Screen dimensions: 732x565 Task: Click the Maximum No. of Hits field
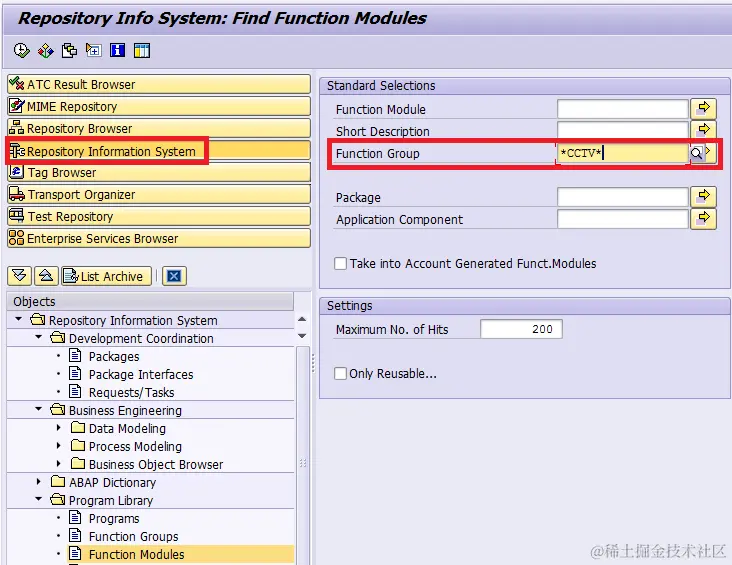[521, 329]
